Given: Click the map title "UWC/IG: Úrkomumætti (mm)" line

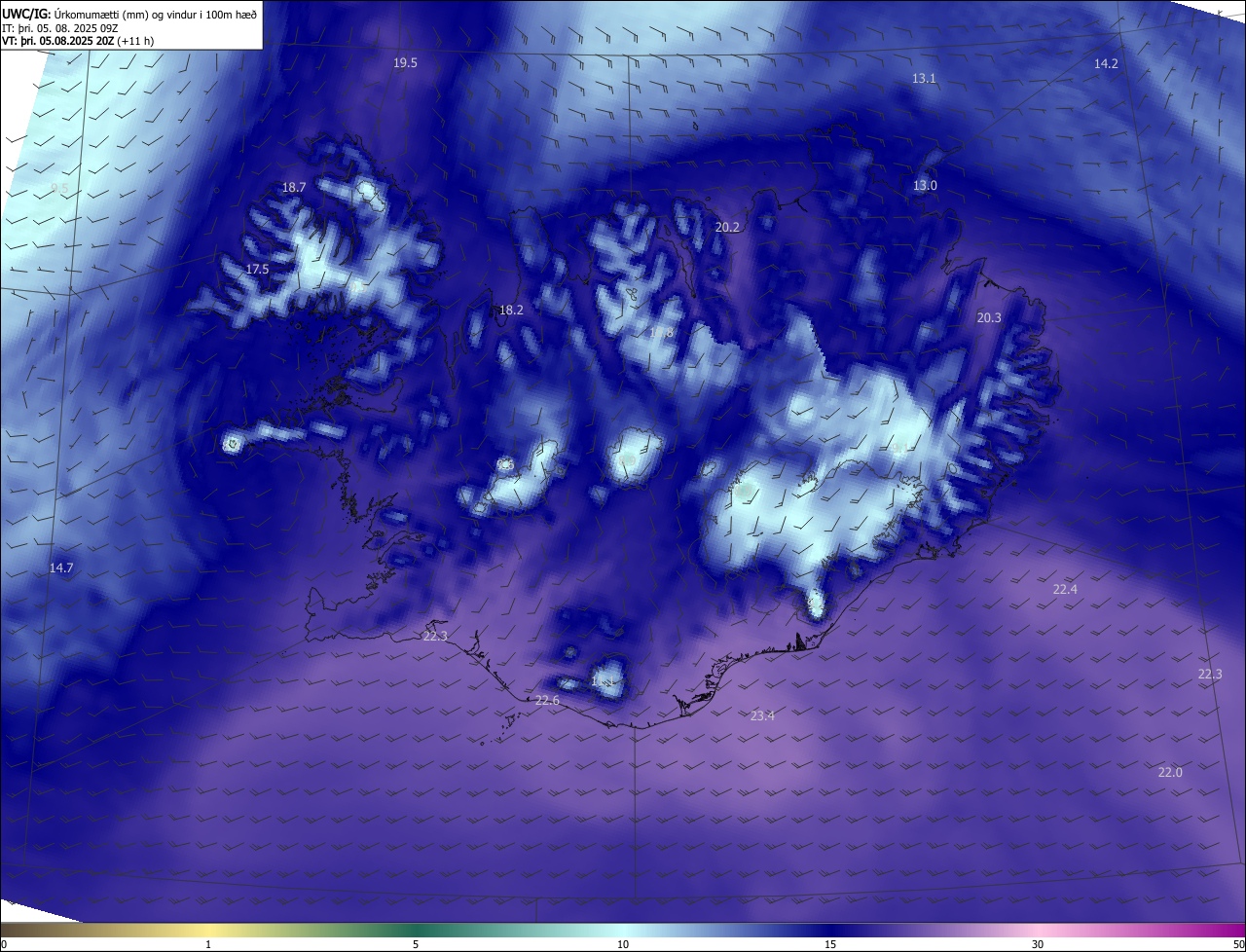Looking at the screenshot, I should [x=129, y=14].
